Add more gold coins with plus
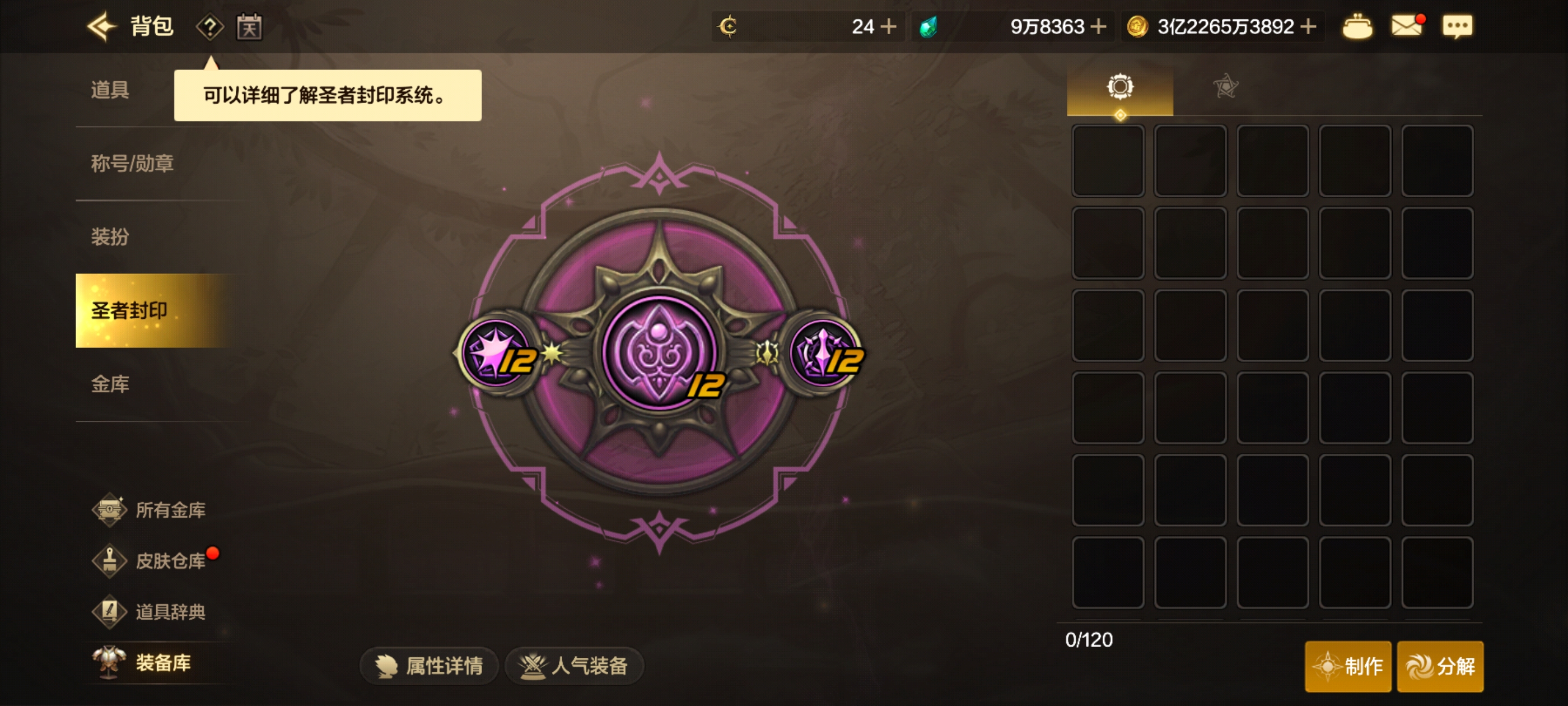 pyautogui.click(x=1308, y=26)
